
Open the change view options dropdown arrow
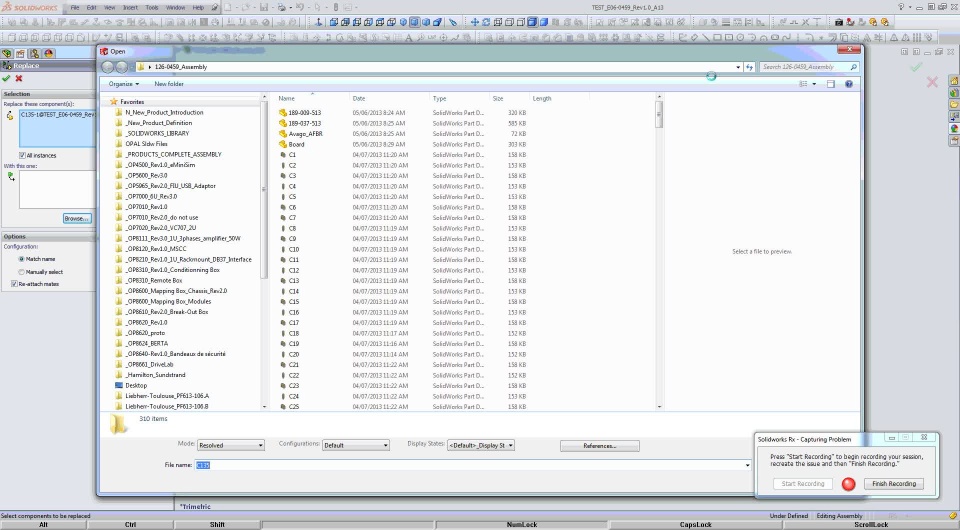tap(814, 84)
